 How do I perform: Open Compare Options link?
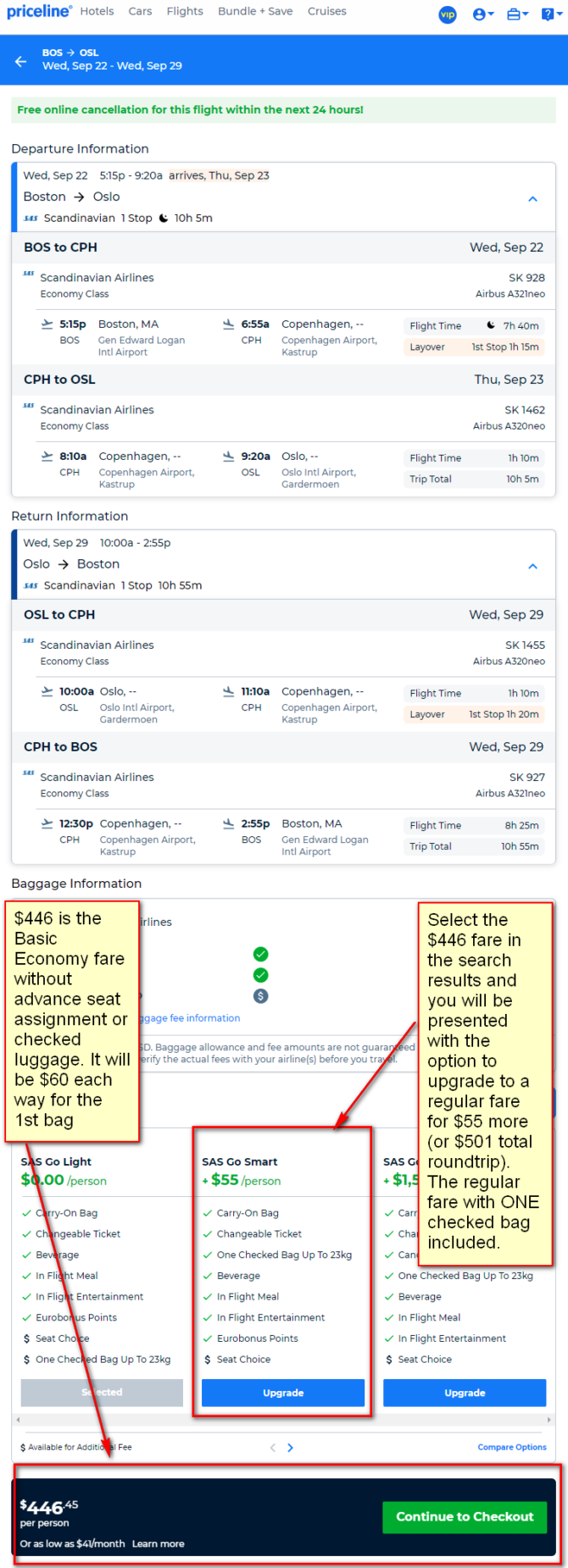click(x=512, y=1447)
